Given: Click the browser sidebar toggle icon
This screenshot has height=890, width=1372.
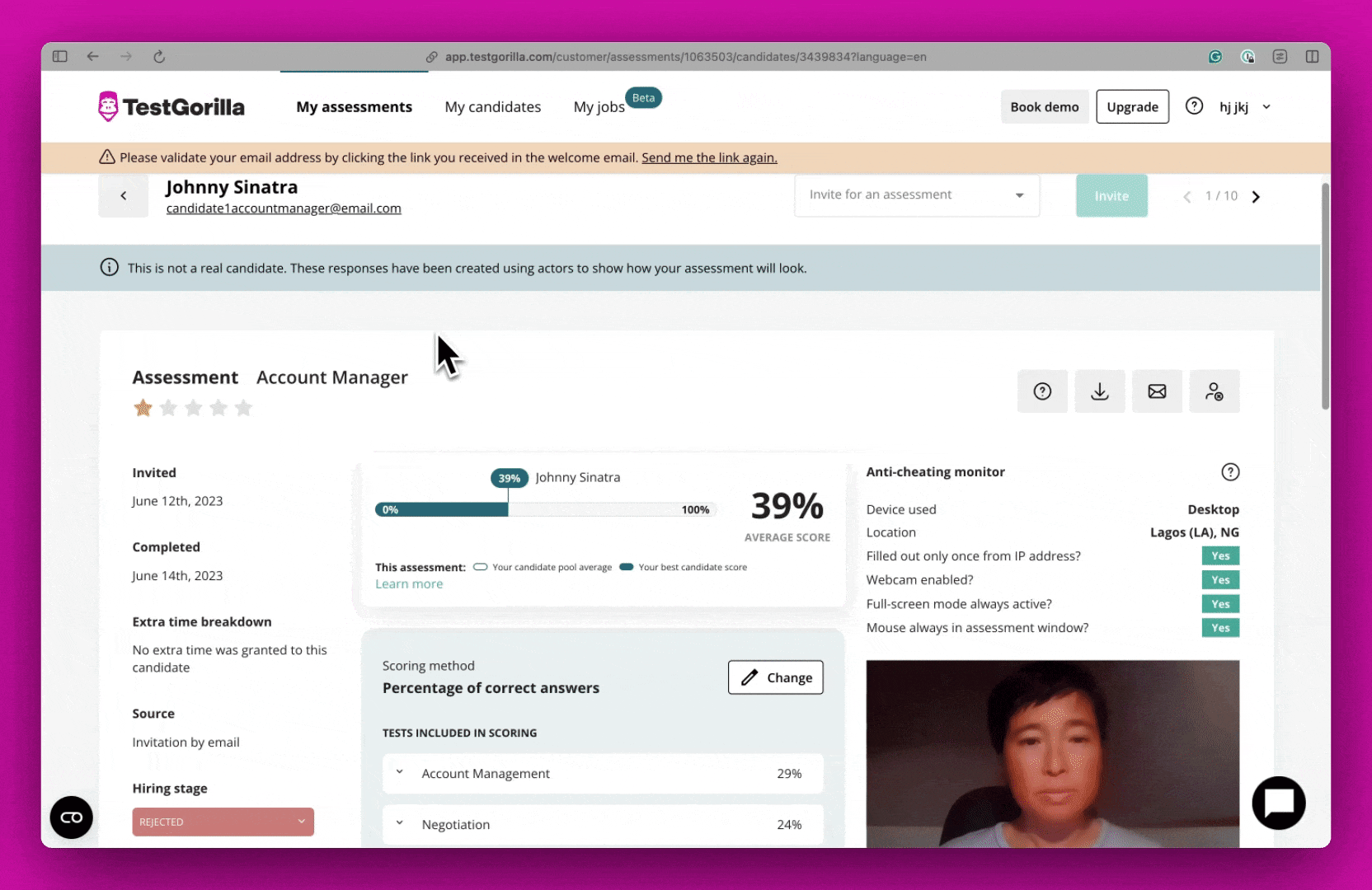Looking at the screenshot, I should click(60, 57).
